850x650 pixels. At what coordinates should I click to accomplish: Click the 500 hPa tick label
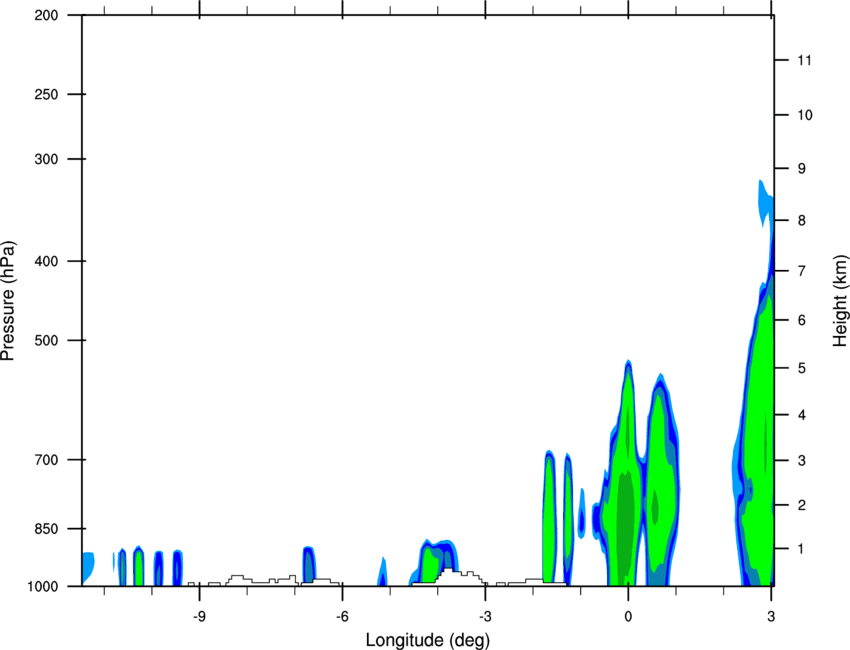(x=46, y=340)
